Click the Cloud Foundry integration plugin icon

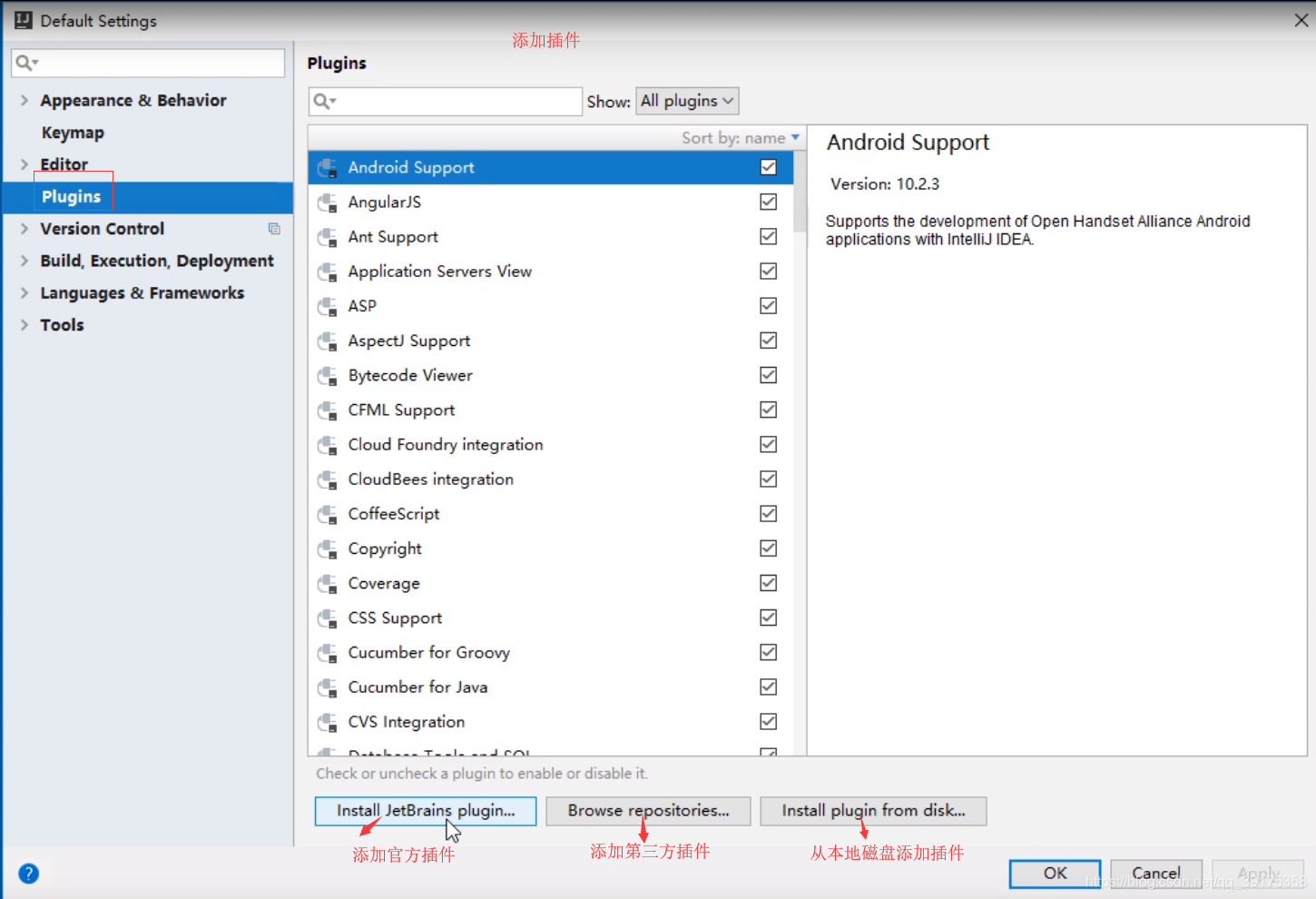point(327,445)
